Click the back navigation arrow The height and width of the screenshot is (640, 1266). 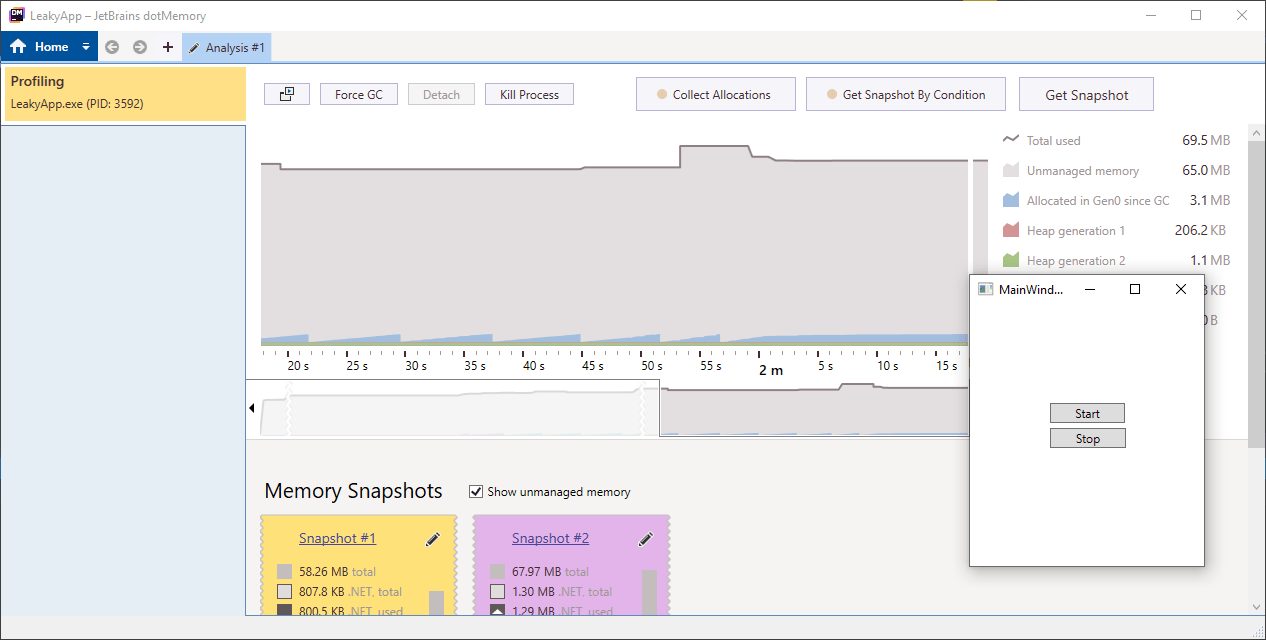pyautogui.click(x=111, y=46)
